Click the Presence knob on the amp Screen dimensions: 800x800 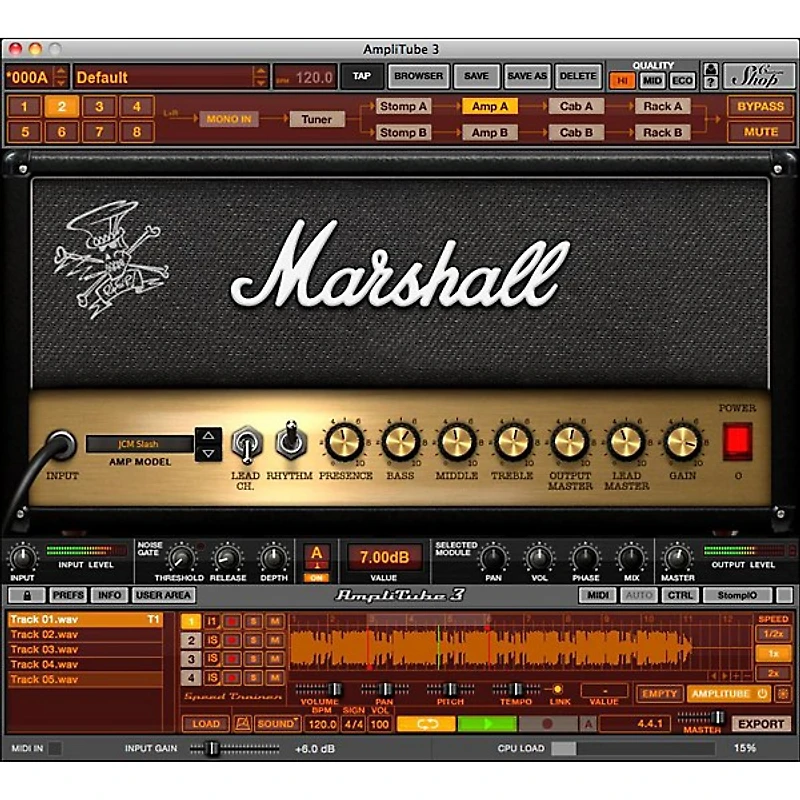click(344, 442)
